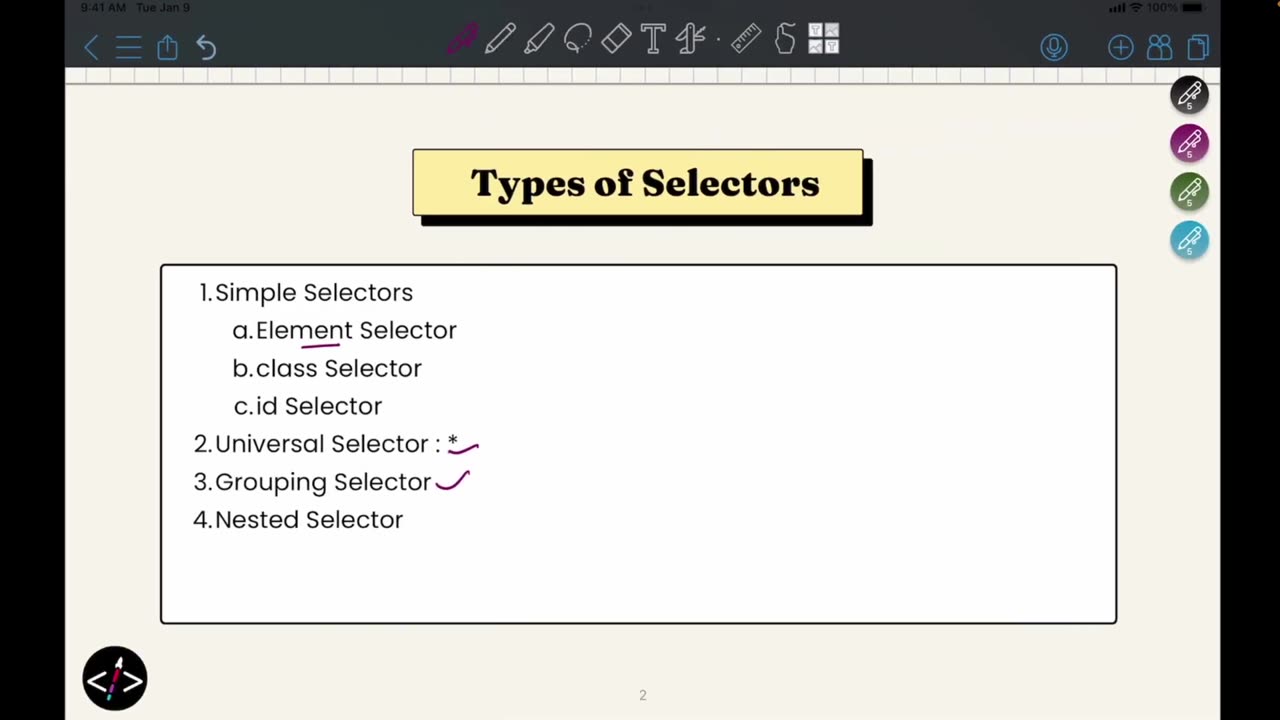
Task: Open the pages overview icon
Action: [x=1198, y=47]
